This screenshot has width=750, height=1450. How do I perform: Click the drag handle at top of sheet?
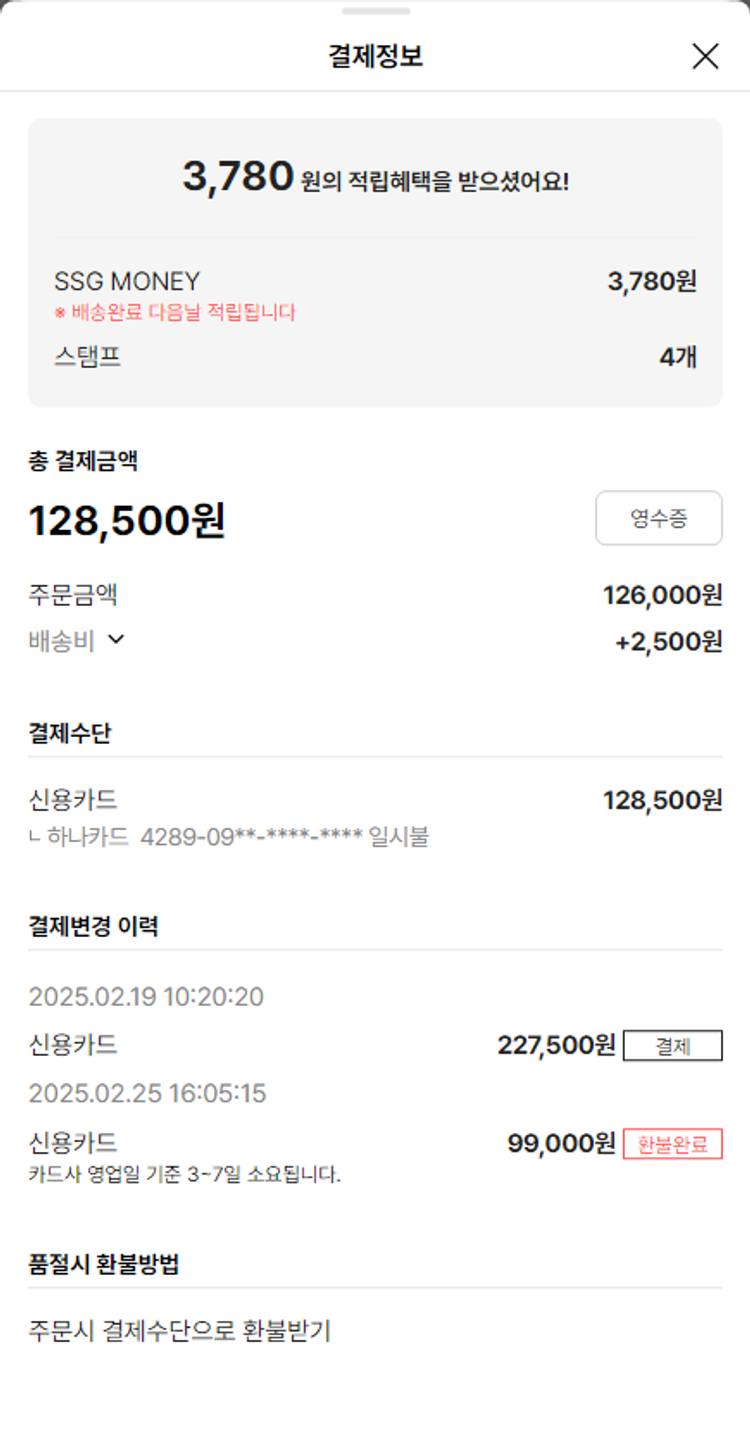pos(375,11)
